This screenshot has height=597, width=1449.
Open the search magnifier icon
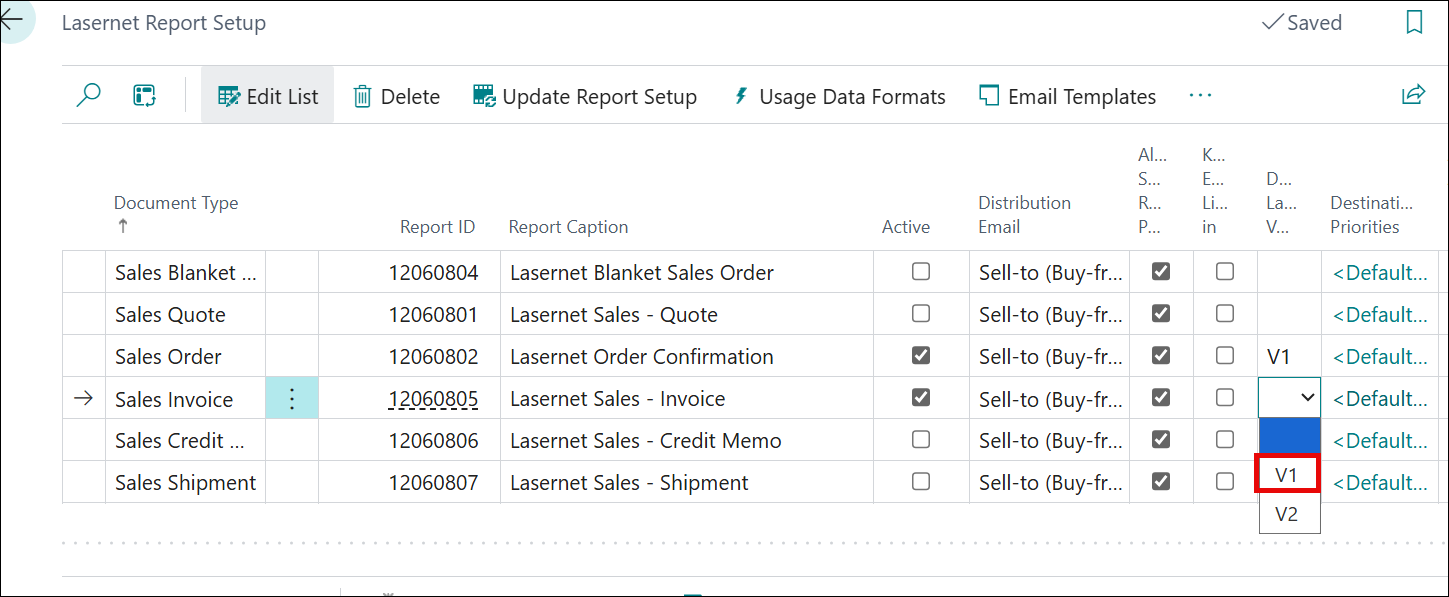click(89, 96)
